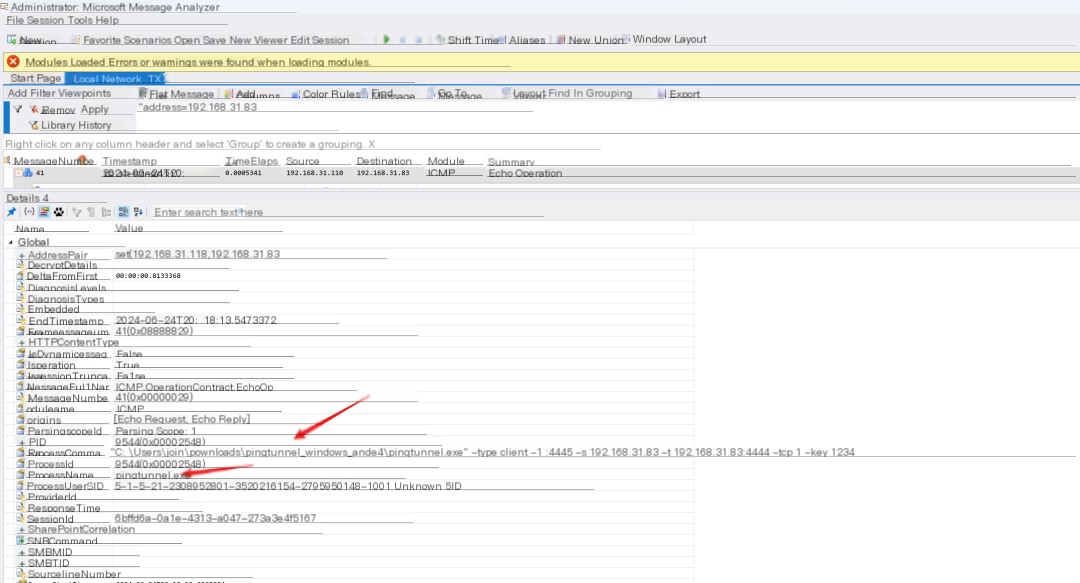Select the Local Network TX tab
The width and height of the screenshot is (1080, 583).
coord(116,79)
